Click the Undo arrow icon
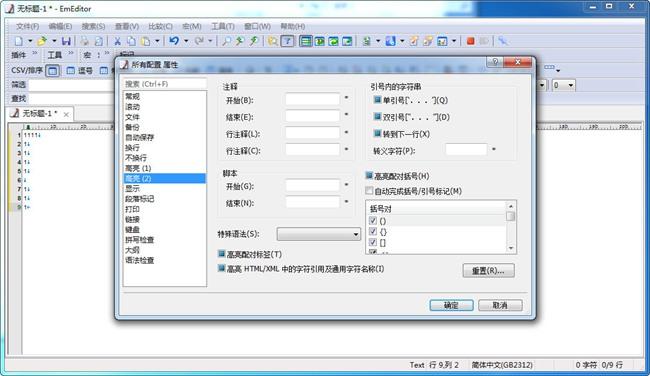Viewport: 650px width, 376px height. (174, 41)
